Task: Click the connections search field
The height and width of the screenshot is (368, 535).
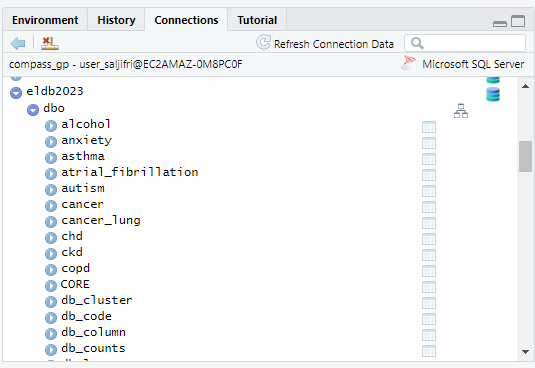Action: pos(465,43)
